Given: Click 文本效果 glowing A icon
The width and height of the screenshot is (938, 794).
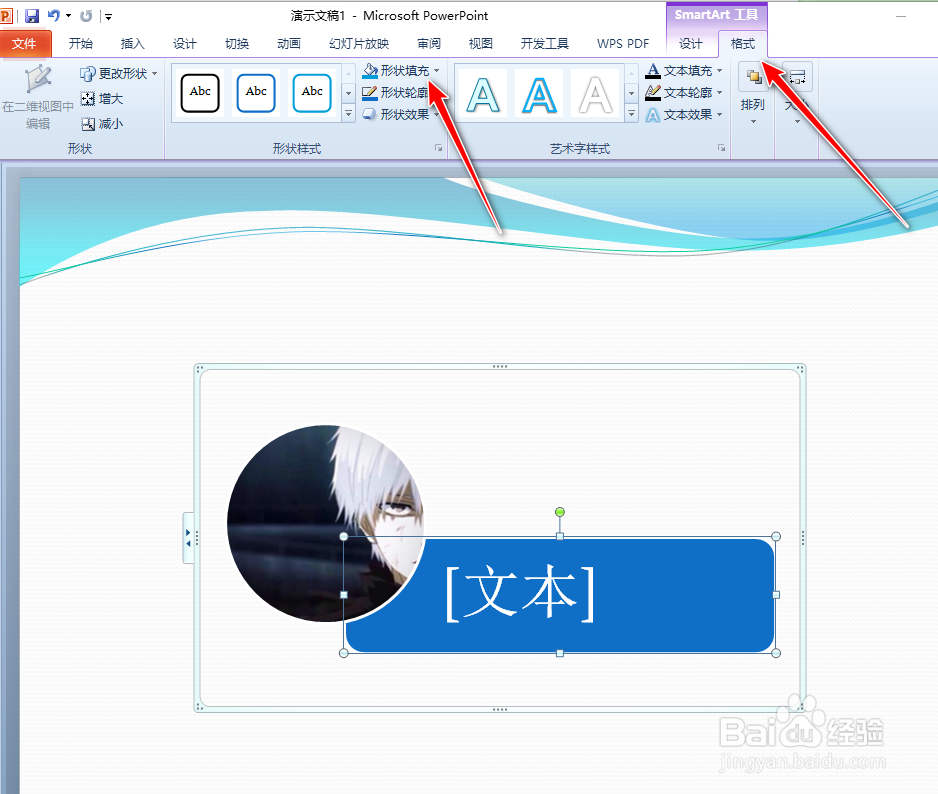Looking at the screenshot, I should (653, 114).
